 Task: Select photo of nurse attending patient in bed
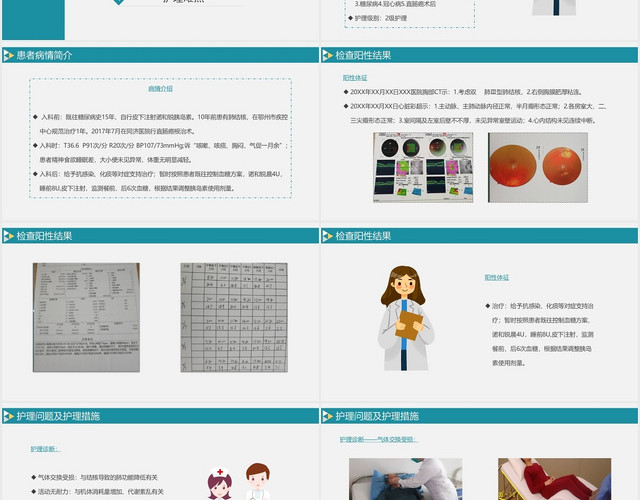point(406,479)
